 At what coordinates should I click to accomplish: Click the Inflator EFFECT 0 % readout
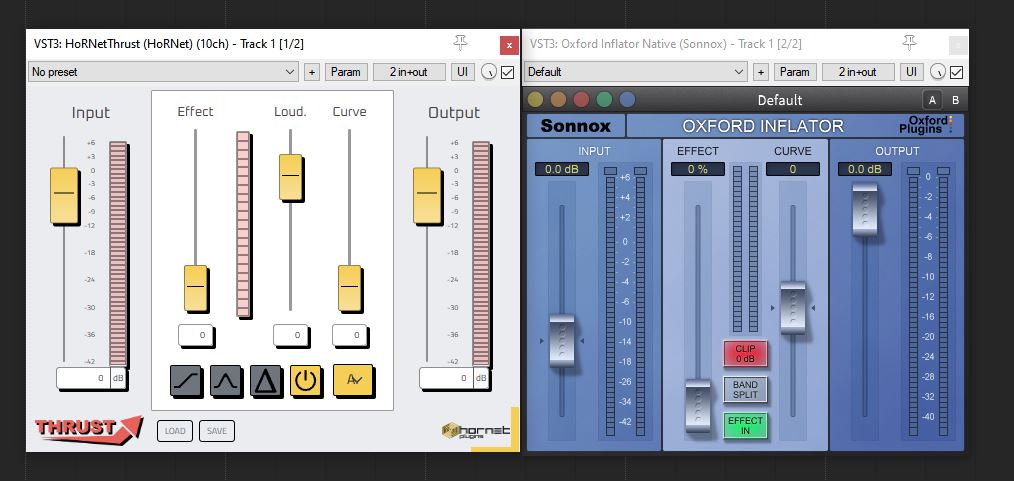tap(698, 169)
